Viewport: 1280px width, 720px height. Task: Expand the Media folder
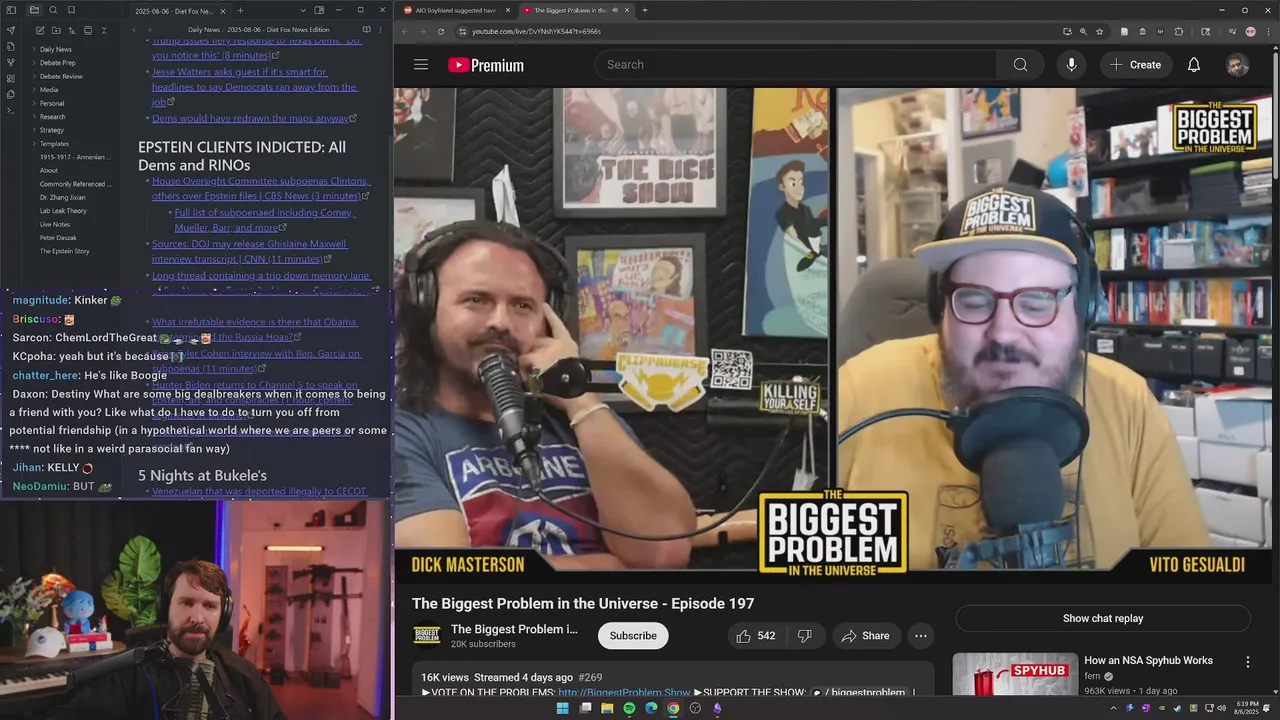tap(49, 90)
